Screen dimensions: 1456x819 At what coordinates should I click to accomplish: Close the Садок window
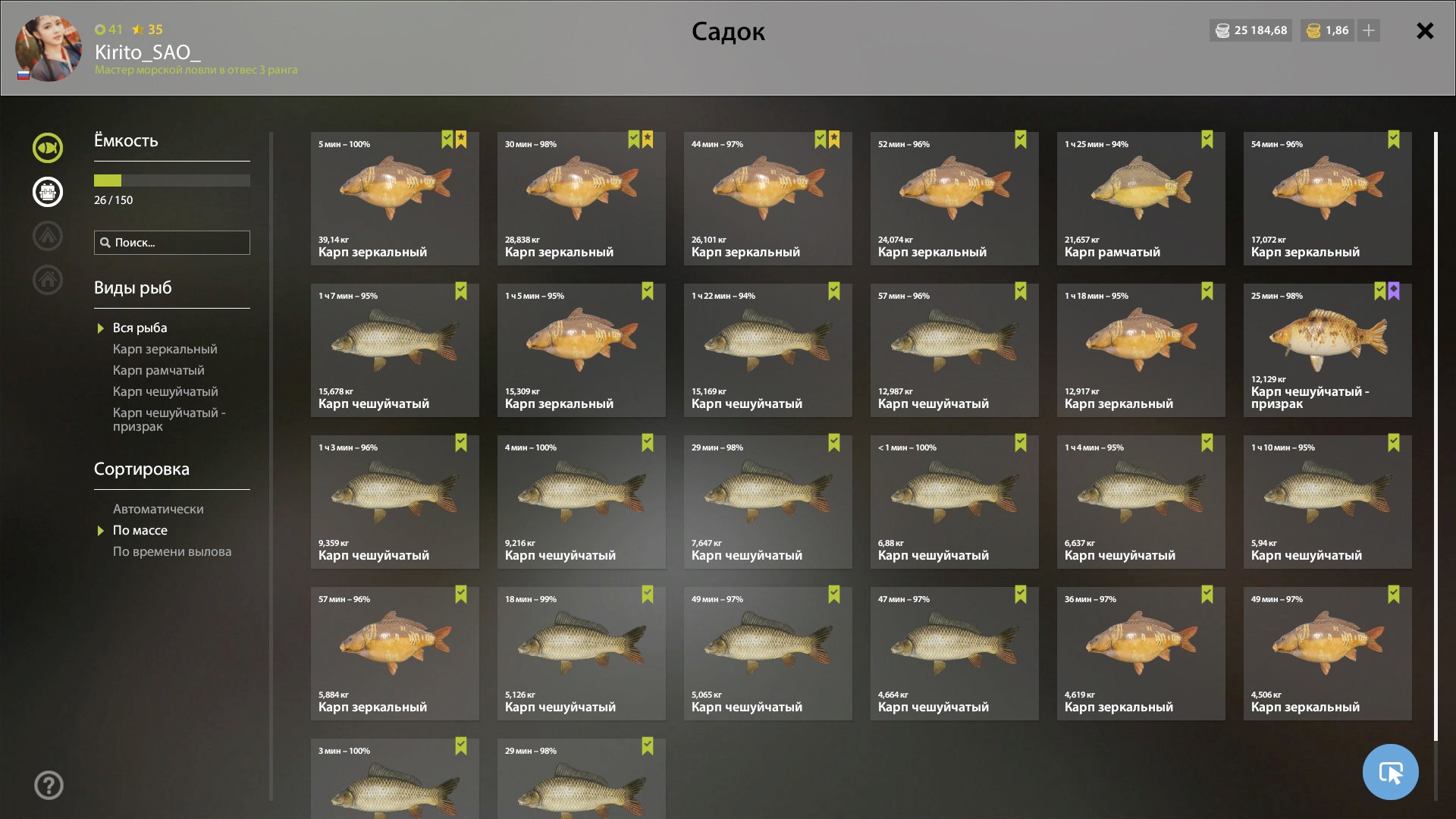(1425, 30)
